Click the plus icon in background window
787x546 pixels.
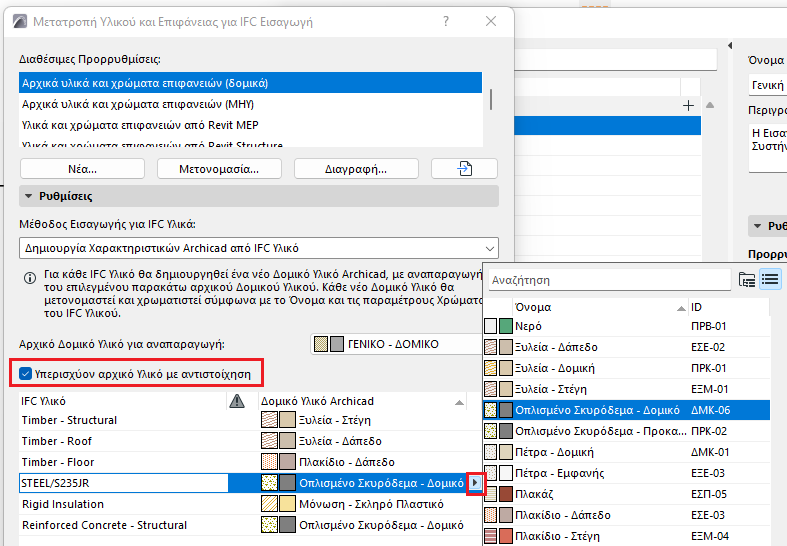pos(689,105)
